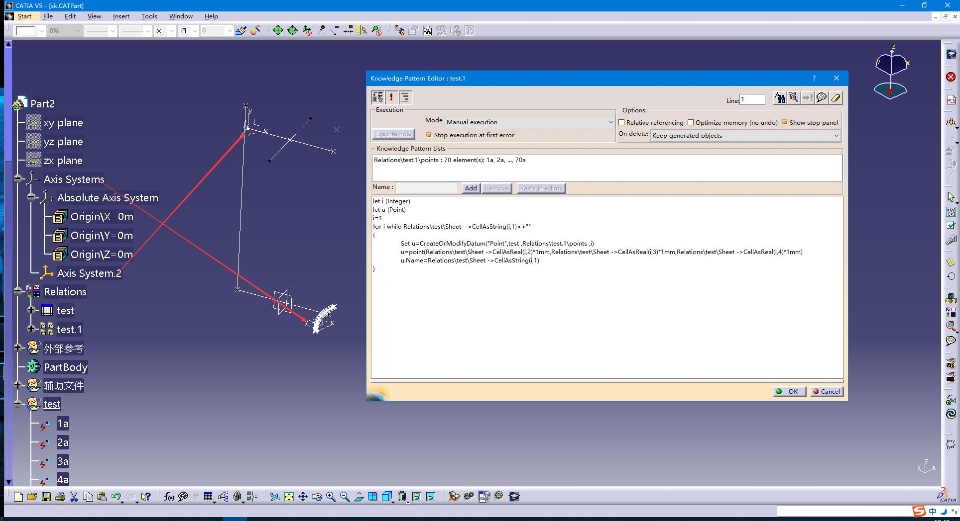Click the New document icon

18,497
